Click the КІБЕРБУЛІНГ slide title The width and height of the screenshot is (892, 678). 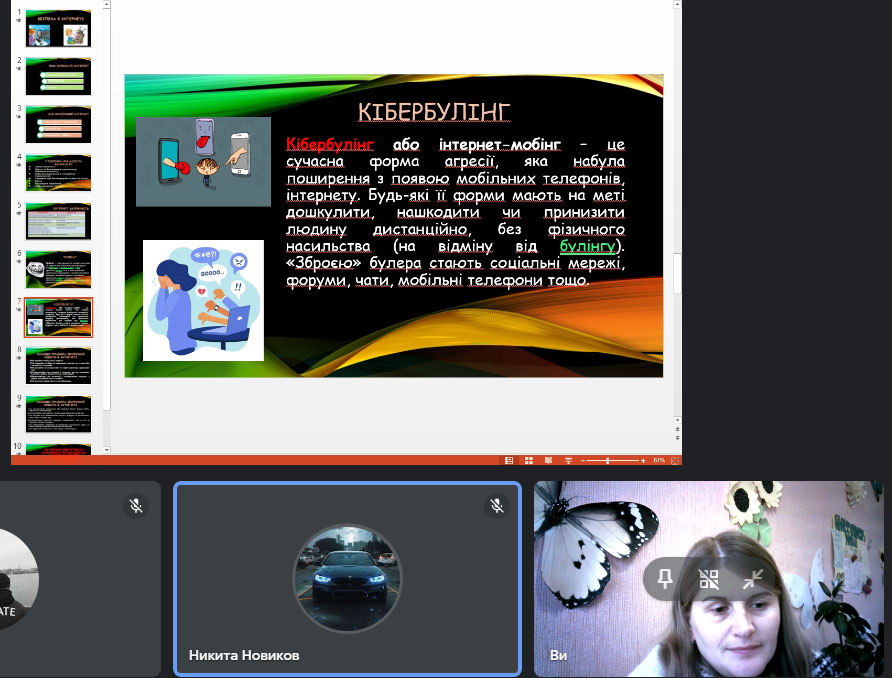pos(434,112)
